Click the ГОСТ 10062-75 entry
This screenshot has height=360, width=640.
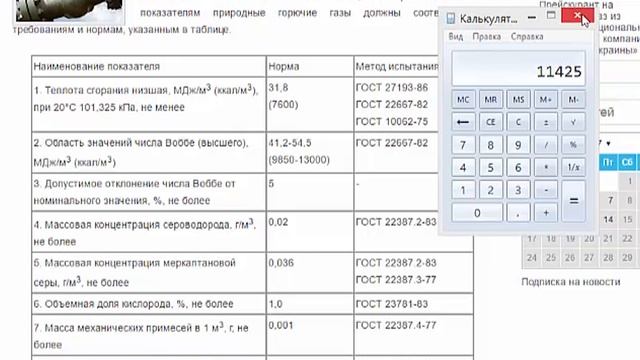click(392, 122)
